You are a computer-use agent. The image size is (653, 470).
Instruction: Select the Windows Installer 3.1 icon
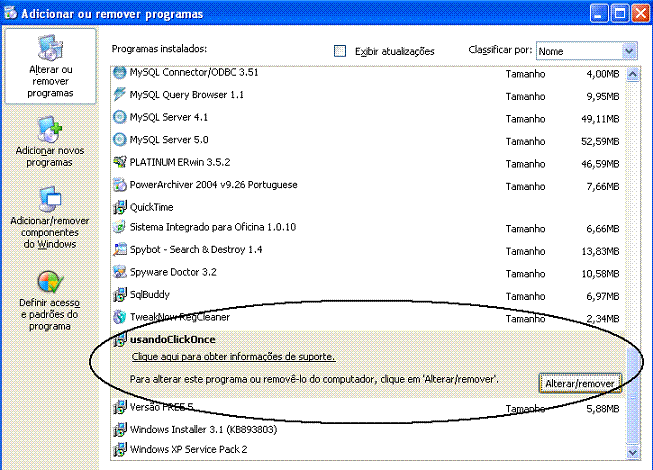tap(120, 429)
